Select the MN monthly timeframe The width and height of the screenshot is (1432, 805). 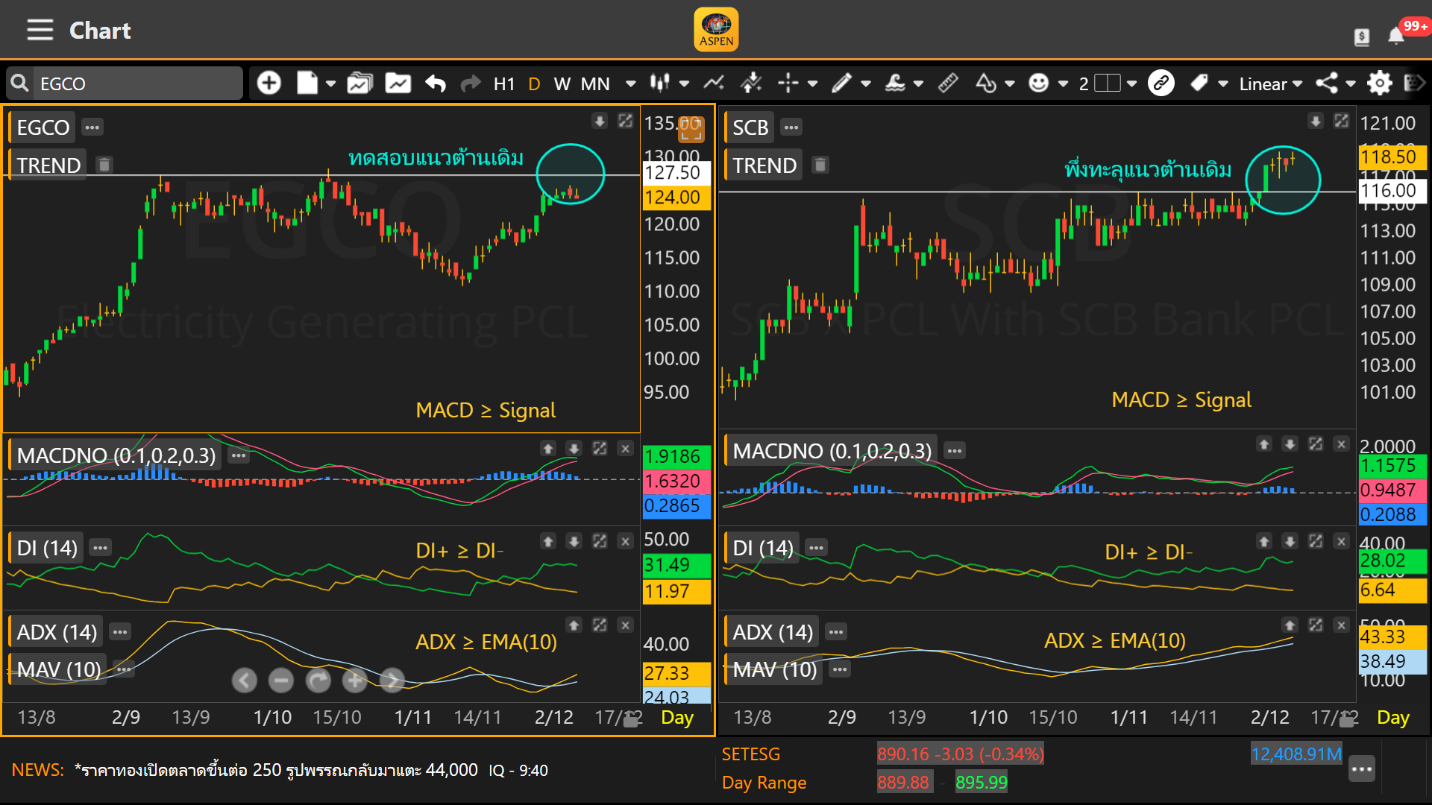[x=596, y=84]
